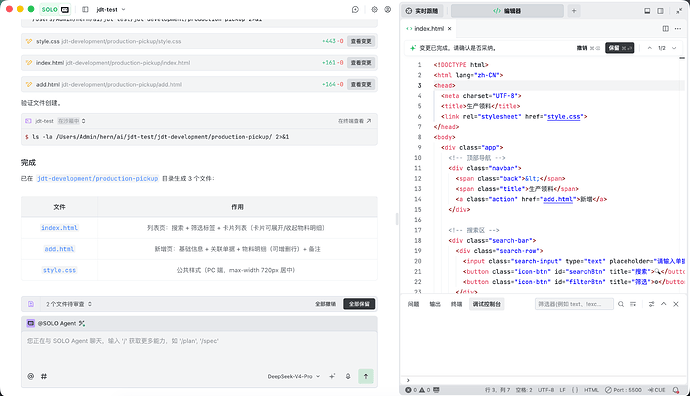Change the HTML language mode

(591, 390)
